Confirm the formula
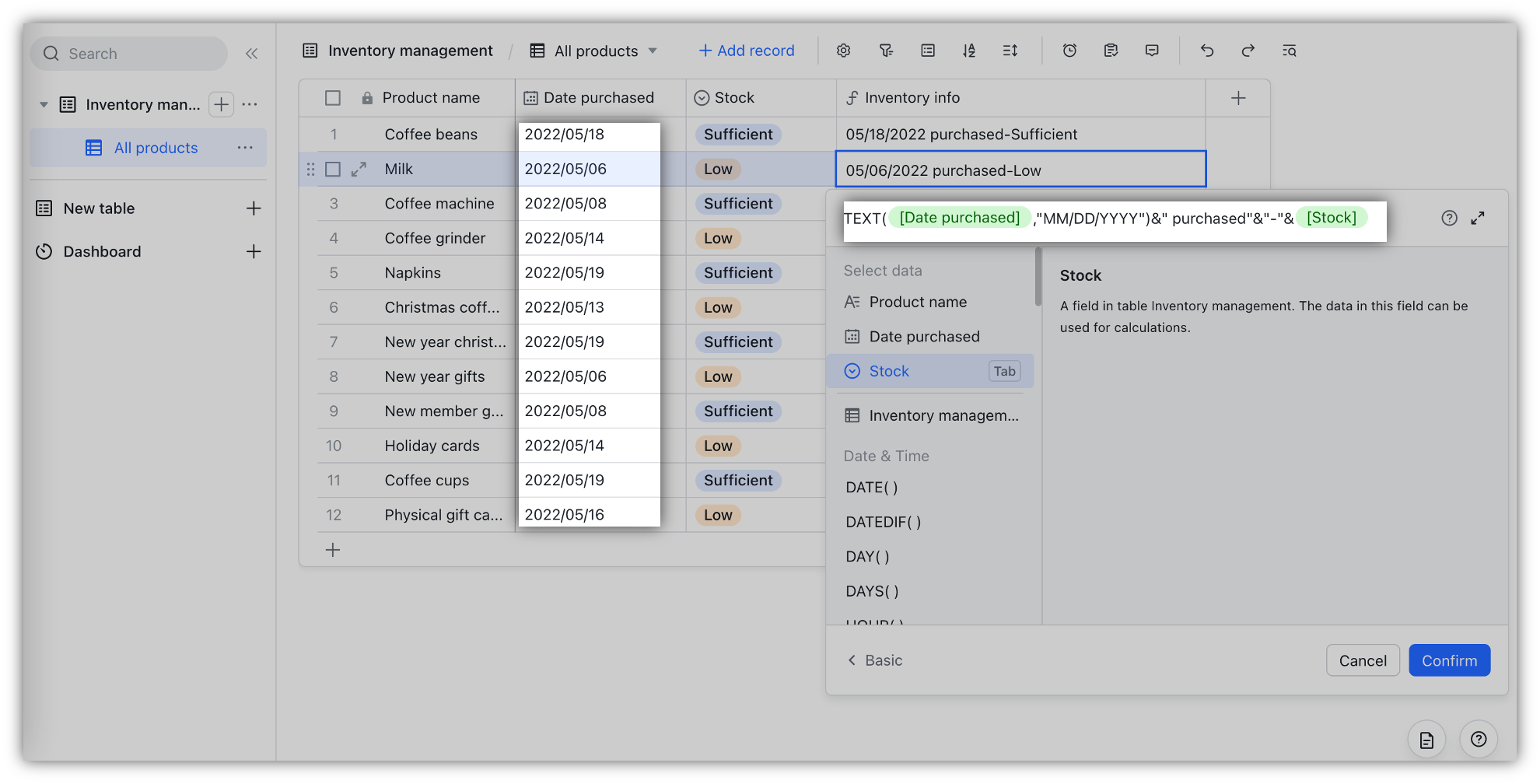Screen dimensions: 1540x784 tap(1449, 660)
